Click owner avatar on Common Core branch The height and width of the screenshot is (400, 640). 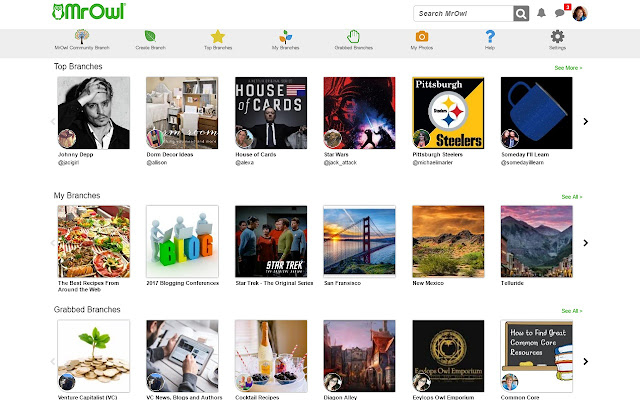[510, 382]
